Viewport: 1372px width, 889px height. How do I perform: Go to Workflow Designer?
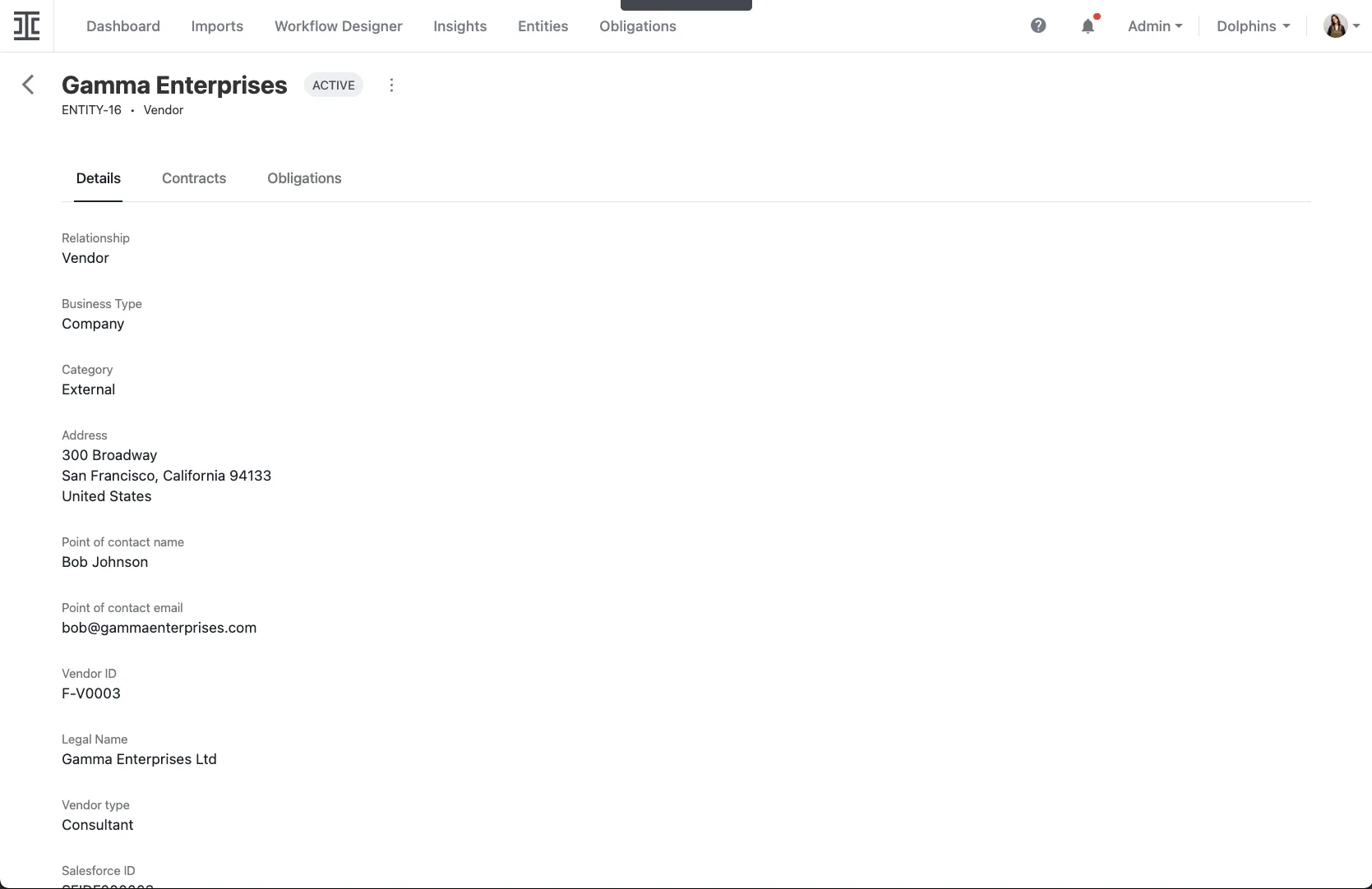(339, 26)
